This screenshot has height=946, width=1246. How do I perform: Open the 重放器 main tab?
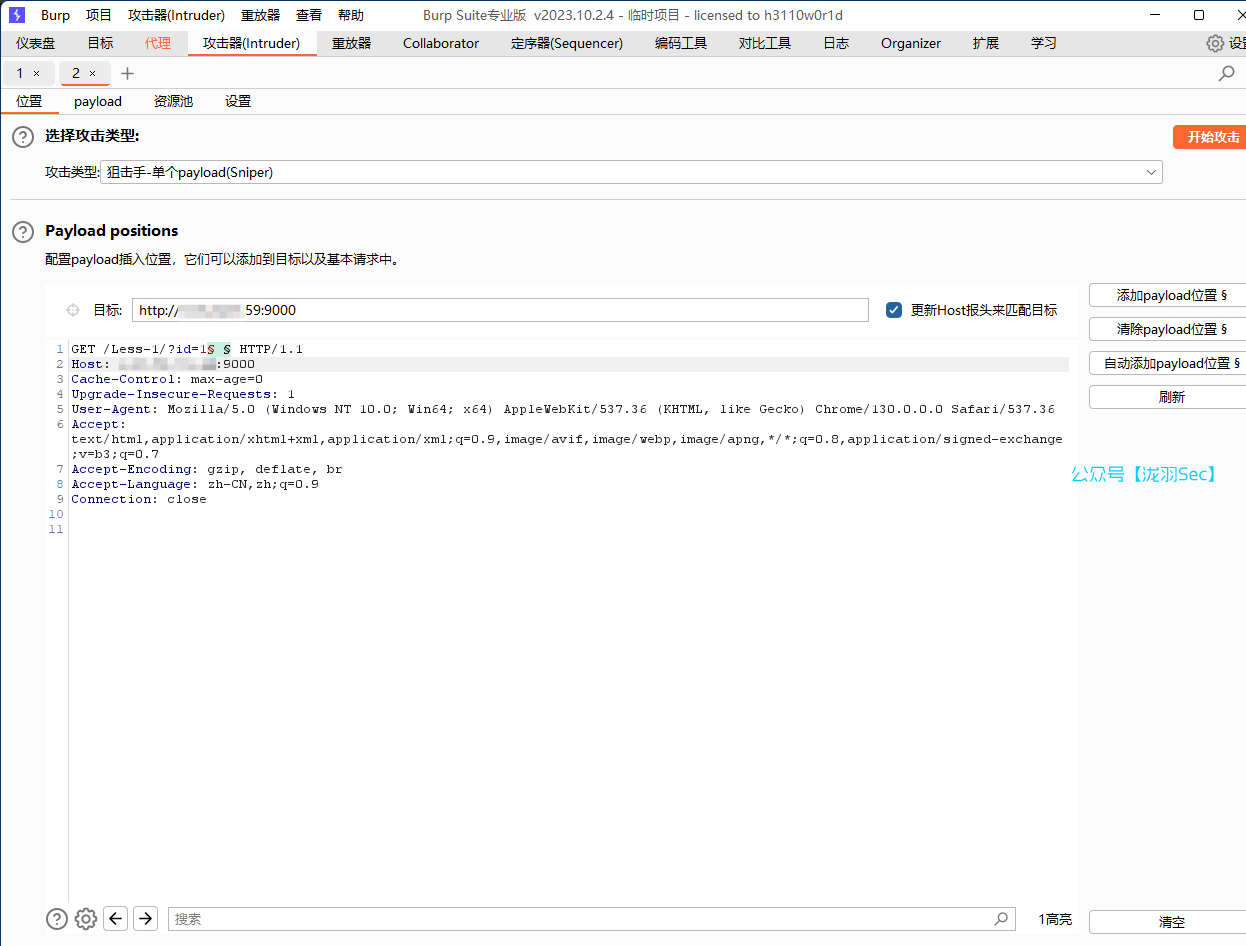(351, 43)
